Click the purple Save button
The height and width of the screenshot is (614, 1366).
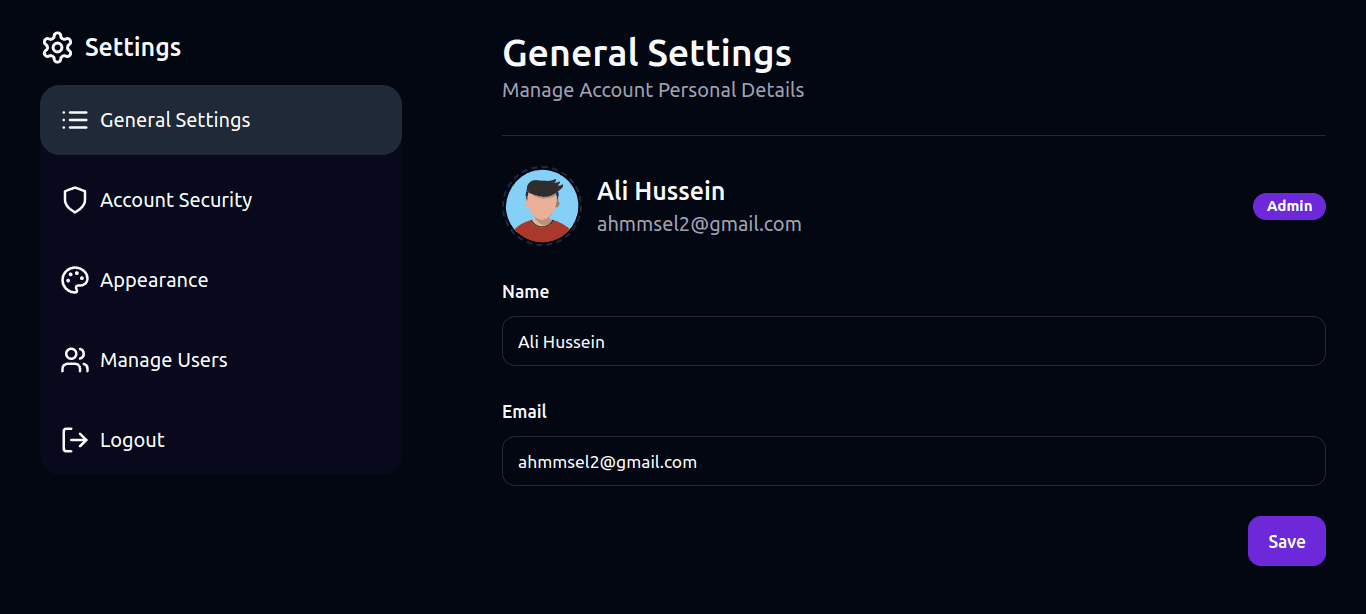tap(1287, 541)
